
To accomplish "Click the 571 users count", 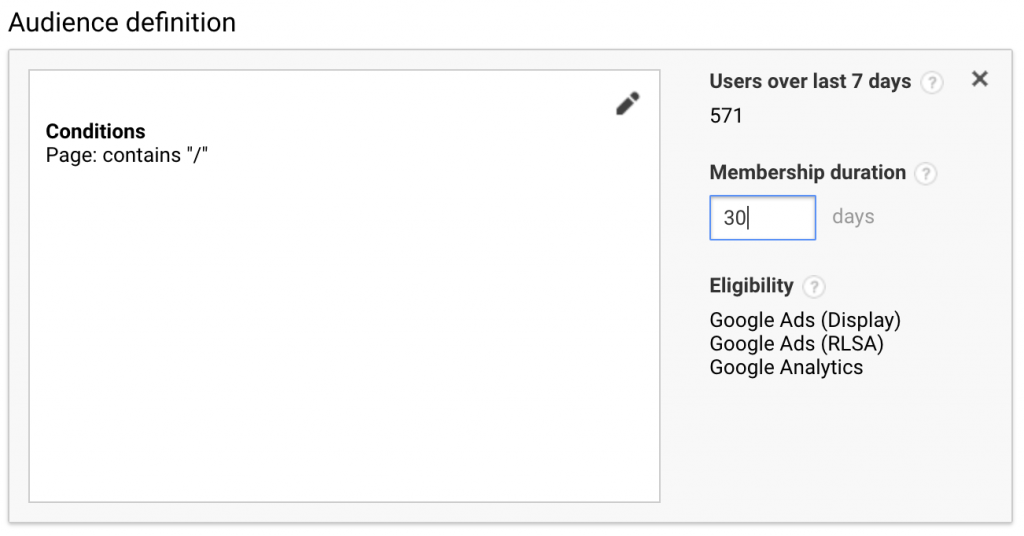I will [726, 116].
